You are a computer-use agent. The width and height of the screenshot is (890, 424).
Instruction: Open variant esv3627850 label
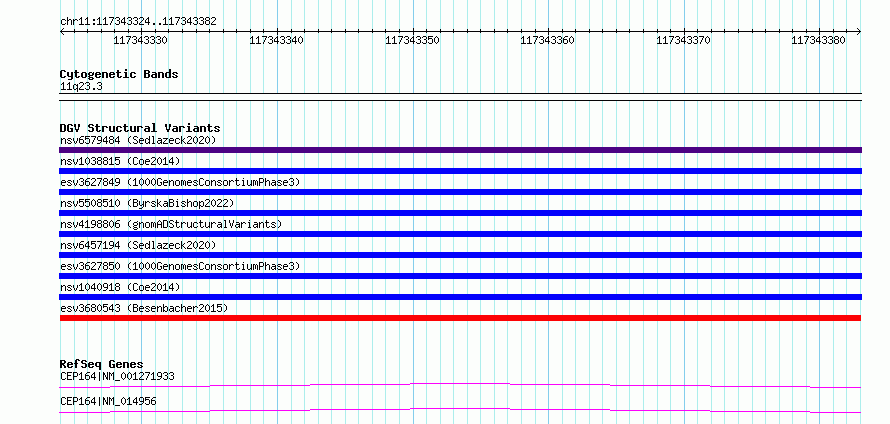point(180,266)
